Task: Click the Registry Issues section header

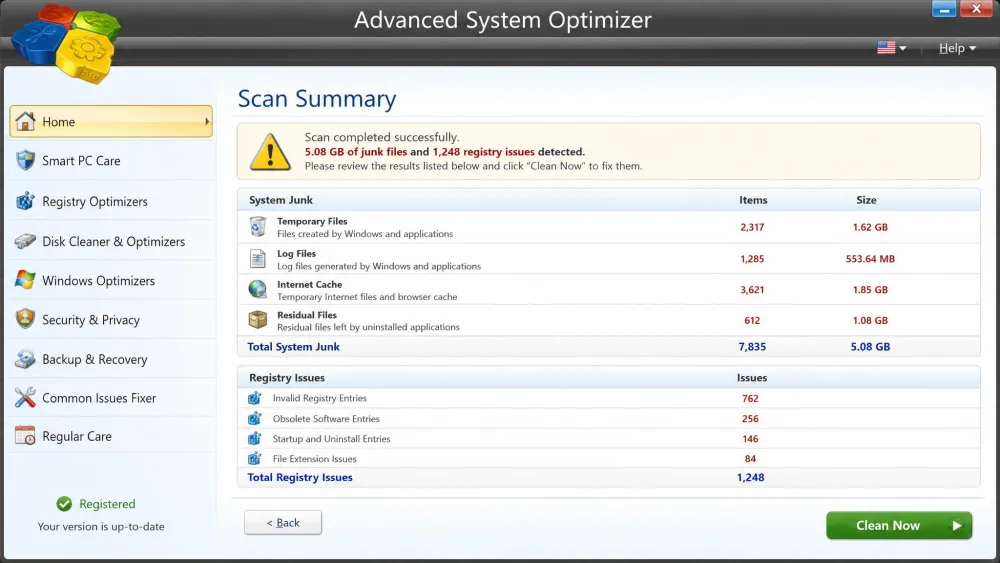Action: click(x=287, y=377)
